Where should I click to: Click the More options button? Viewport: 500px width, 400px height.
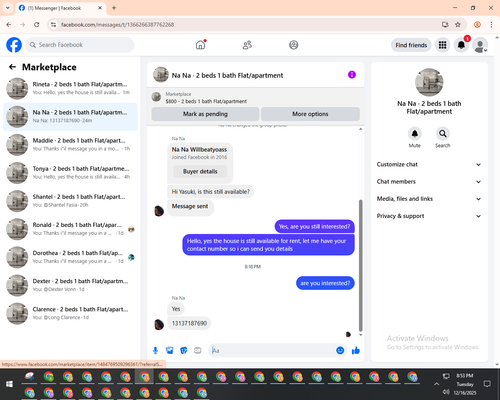coord(310,114)
